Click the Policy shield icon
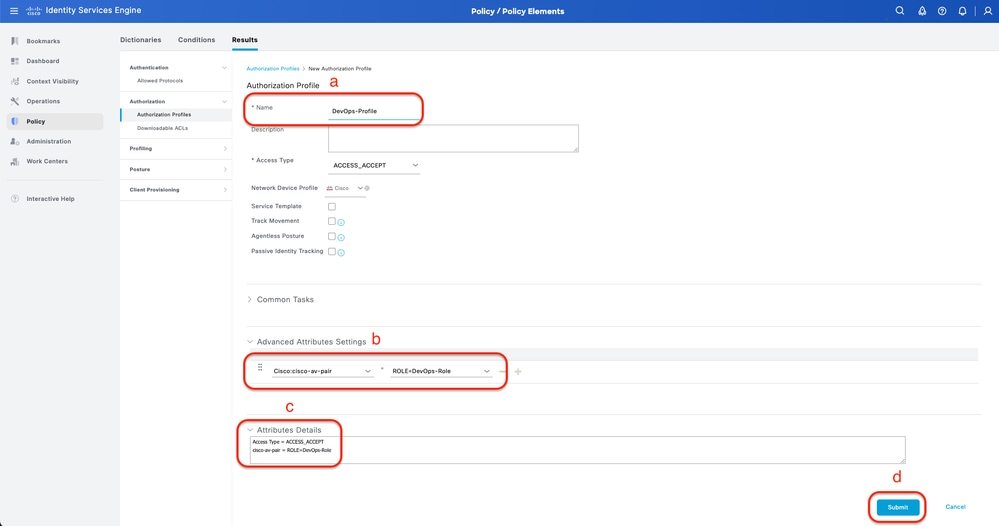Image resolution: width=999 pixels, height=526 pixels. [15, 121]
